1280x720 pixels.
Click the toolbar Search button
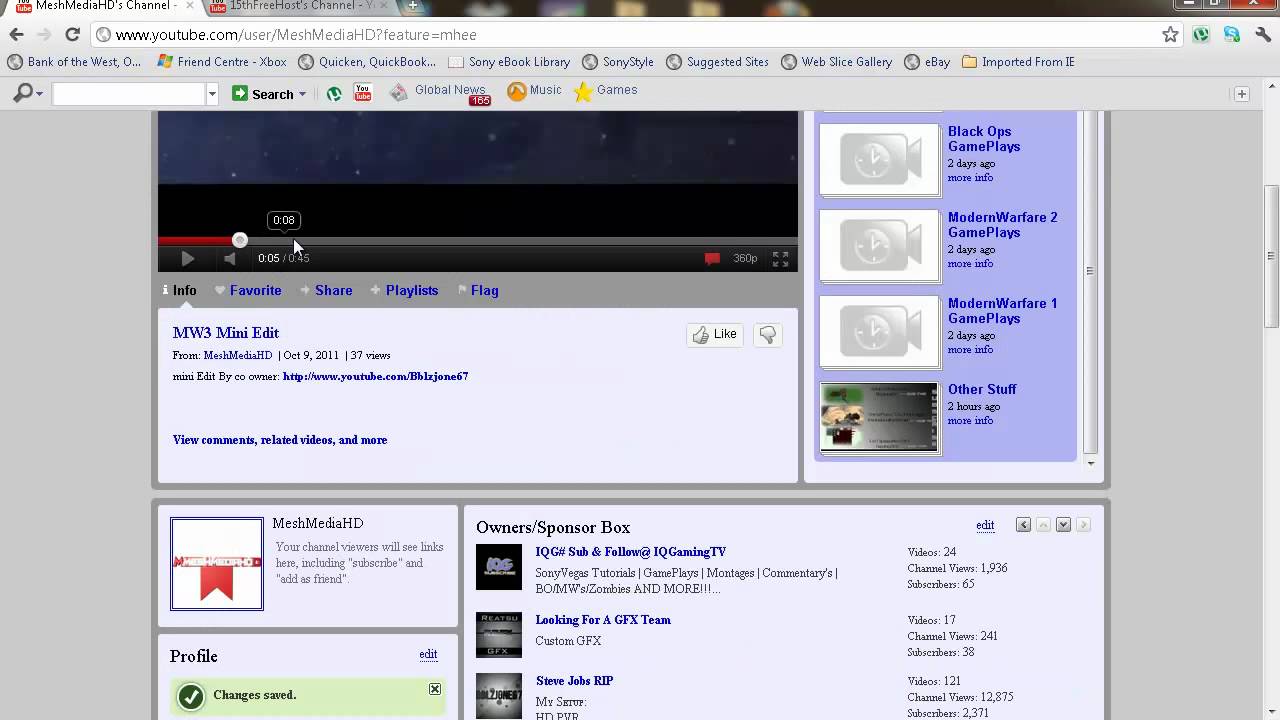point(263,94)
